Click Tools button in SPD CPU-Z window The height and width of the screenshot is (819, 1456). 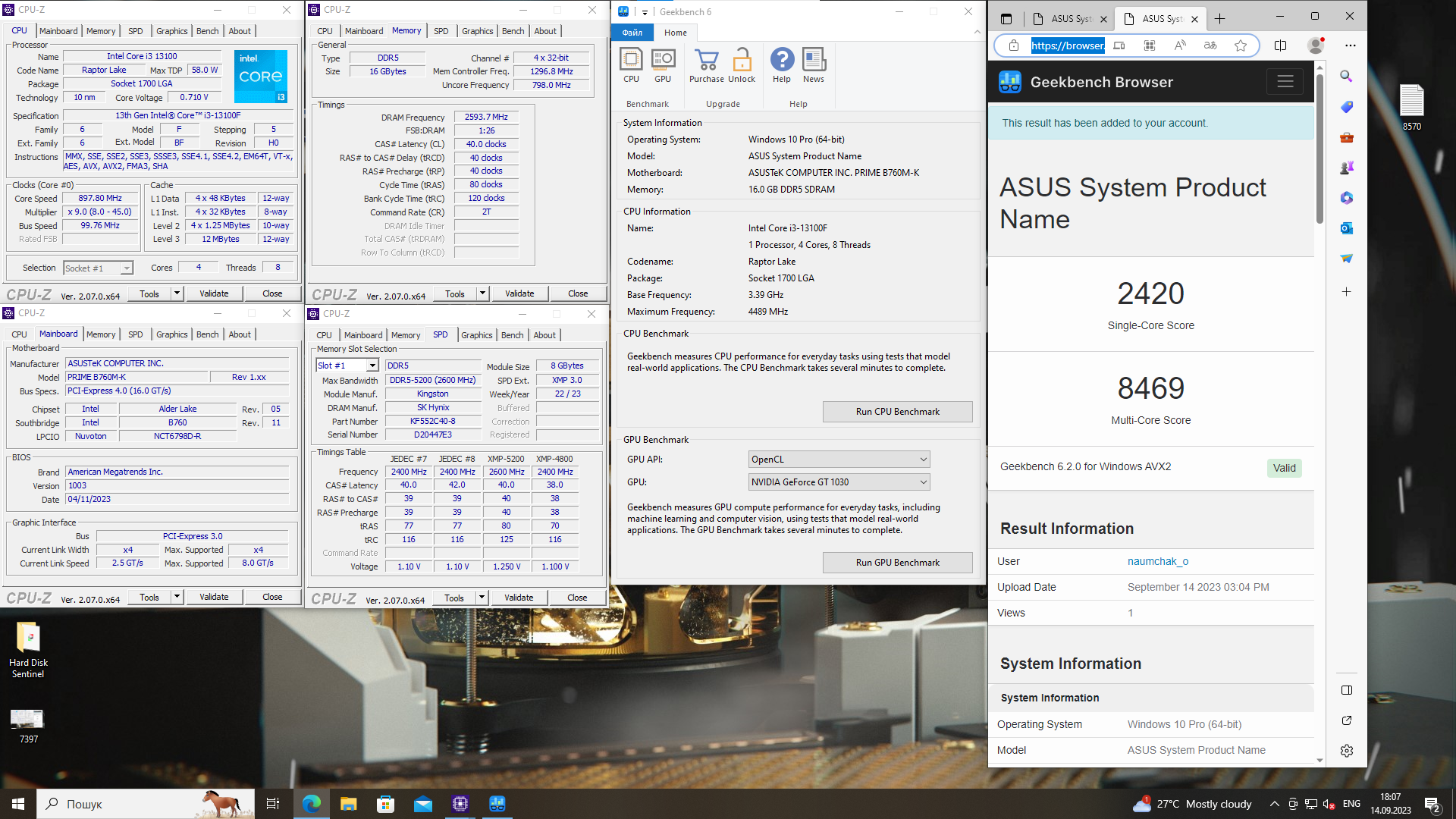(x=453, y=598)
